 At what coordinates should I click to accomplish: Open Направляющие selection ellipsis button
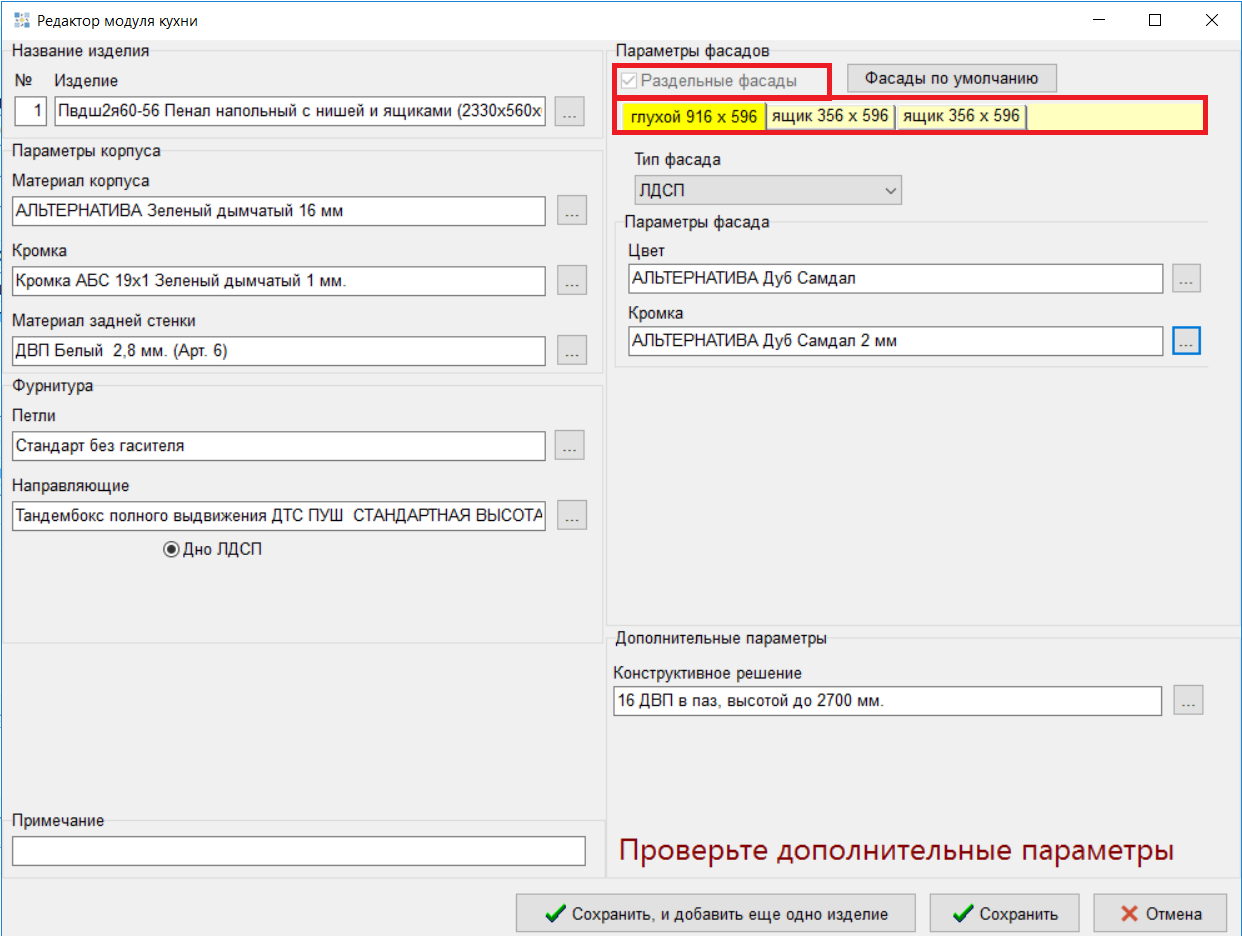[571, 516]
